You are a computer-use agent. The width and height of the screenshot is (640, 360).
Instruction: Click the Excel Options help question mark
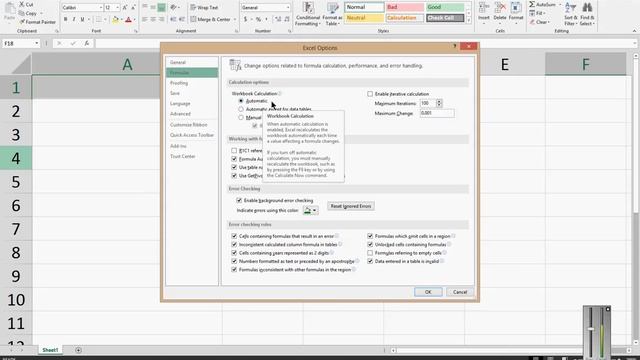click(455, 46)
